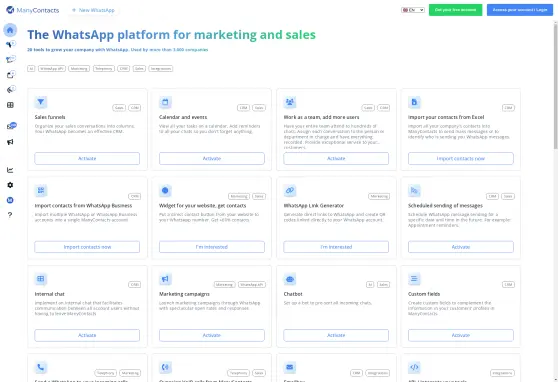Image resolution: width=558 pixels, height=382 pixels.
Task: Click the Sales funnels funnel icon
Action: coord(41,102)
